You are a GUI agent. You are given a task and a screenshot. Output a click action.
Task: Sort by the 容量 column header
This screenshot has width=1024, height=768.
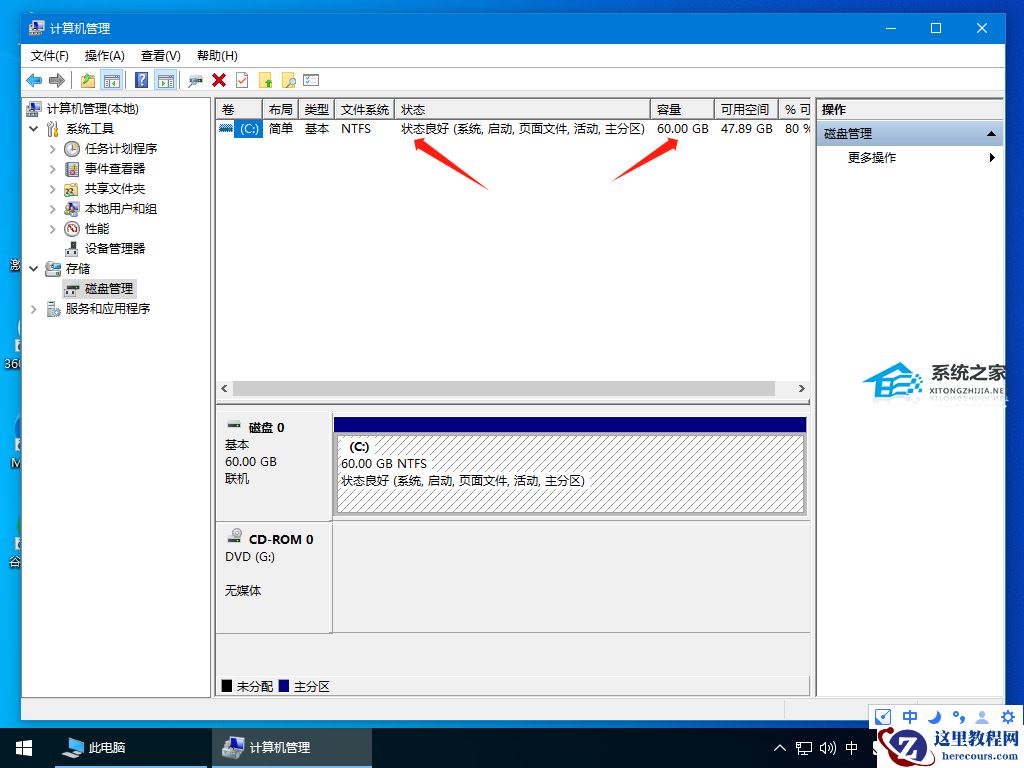point(682,109)
